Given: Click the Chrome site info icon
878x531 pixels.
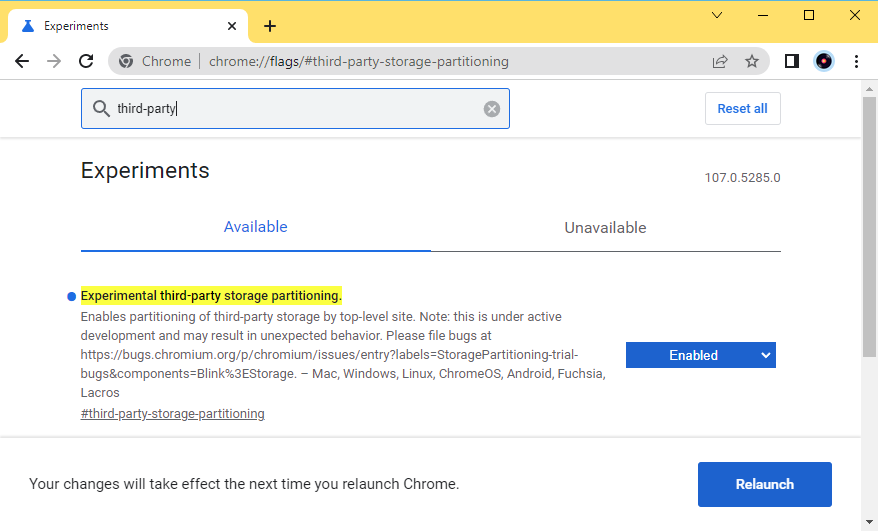Looking at the screenshot, I should tap(126, 61).
